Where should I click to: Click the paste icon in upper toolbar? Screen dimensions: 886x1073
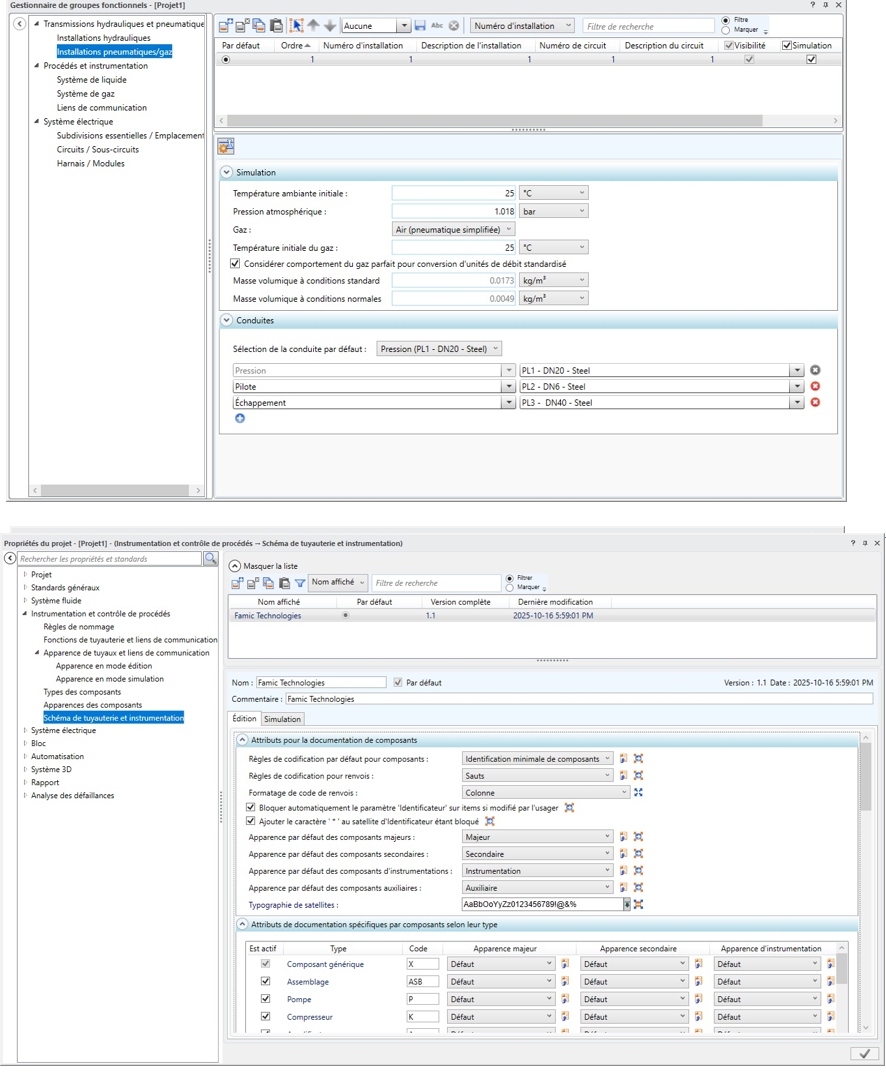pos(276,26)
